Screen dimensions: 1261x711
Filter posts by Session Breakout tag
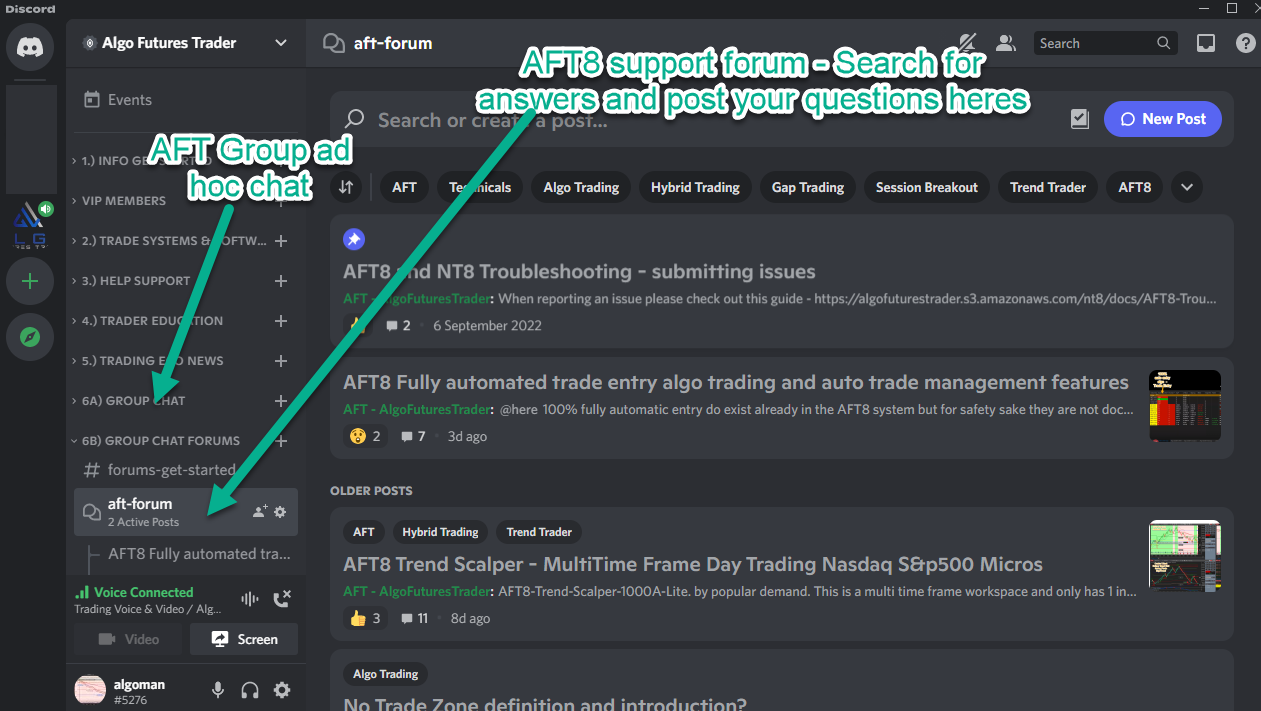pyautogui.click(x=927, y=187)
